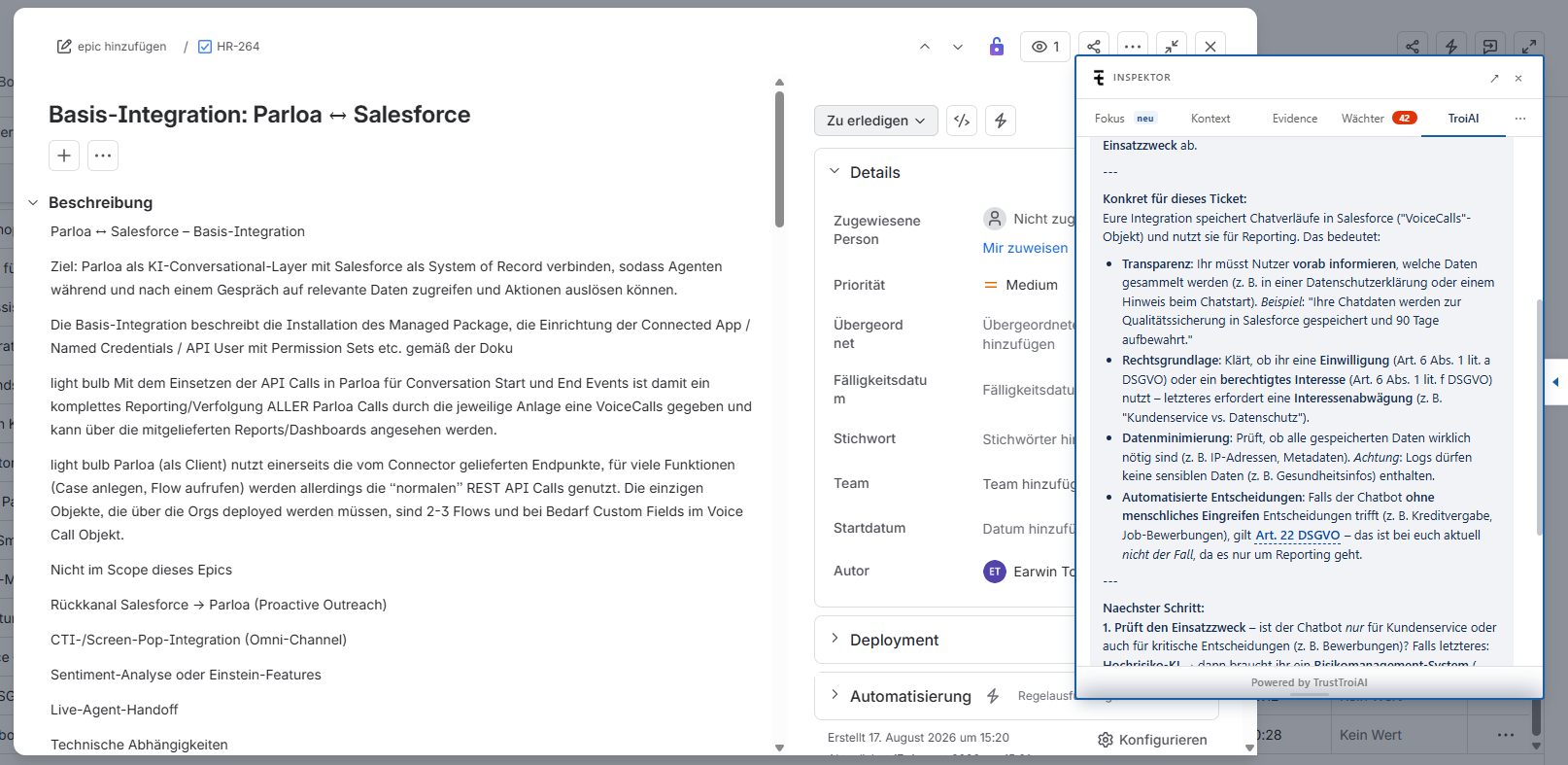Viewport: 1568px width, 765px height.
Task: Go to next issue with down arrow
Action: (958, 47)
